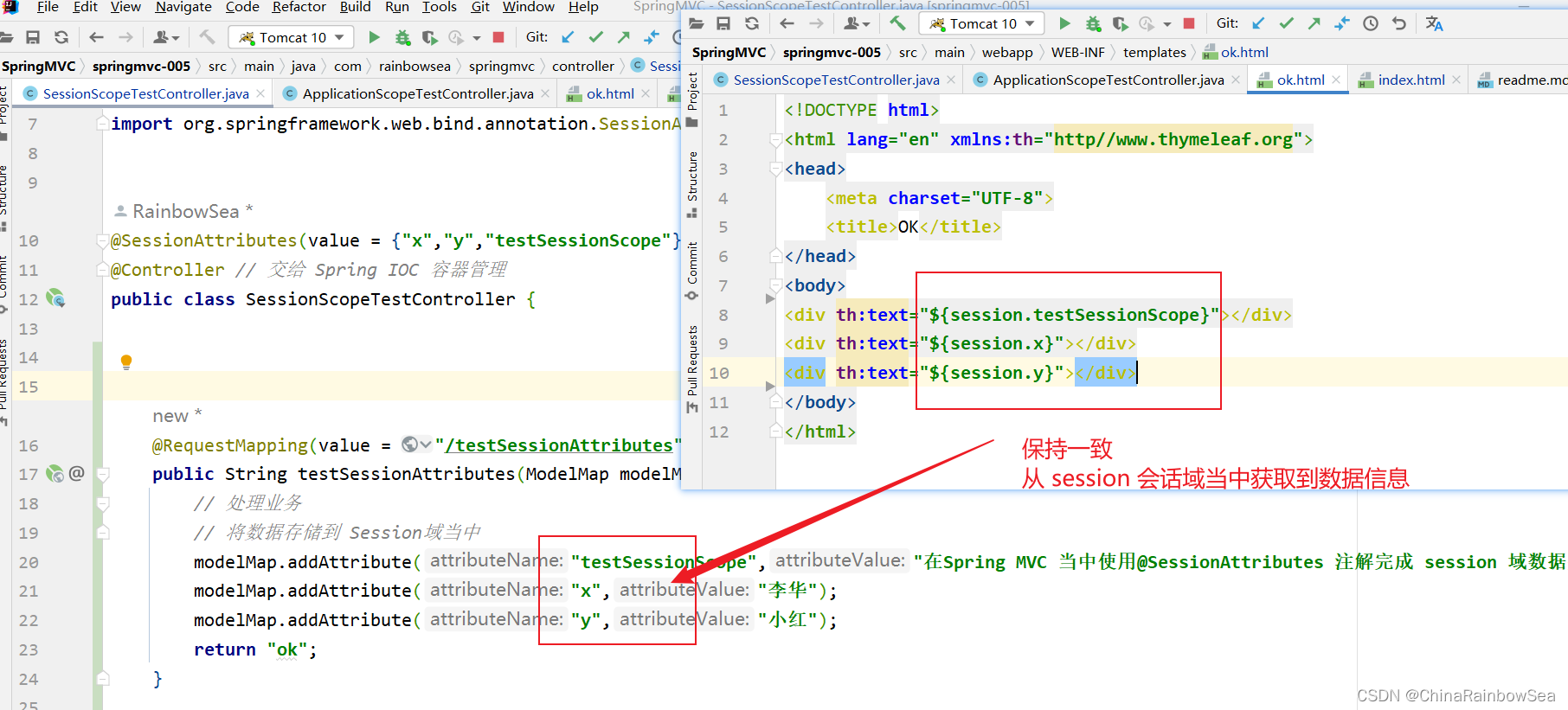The height and width of the screenshot is (710, 1568).
Task: Navigate Back arrow in the ok.html window
Action: 787,23
